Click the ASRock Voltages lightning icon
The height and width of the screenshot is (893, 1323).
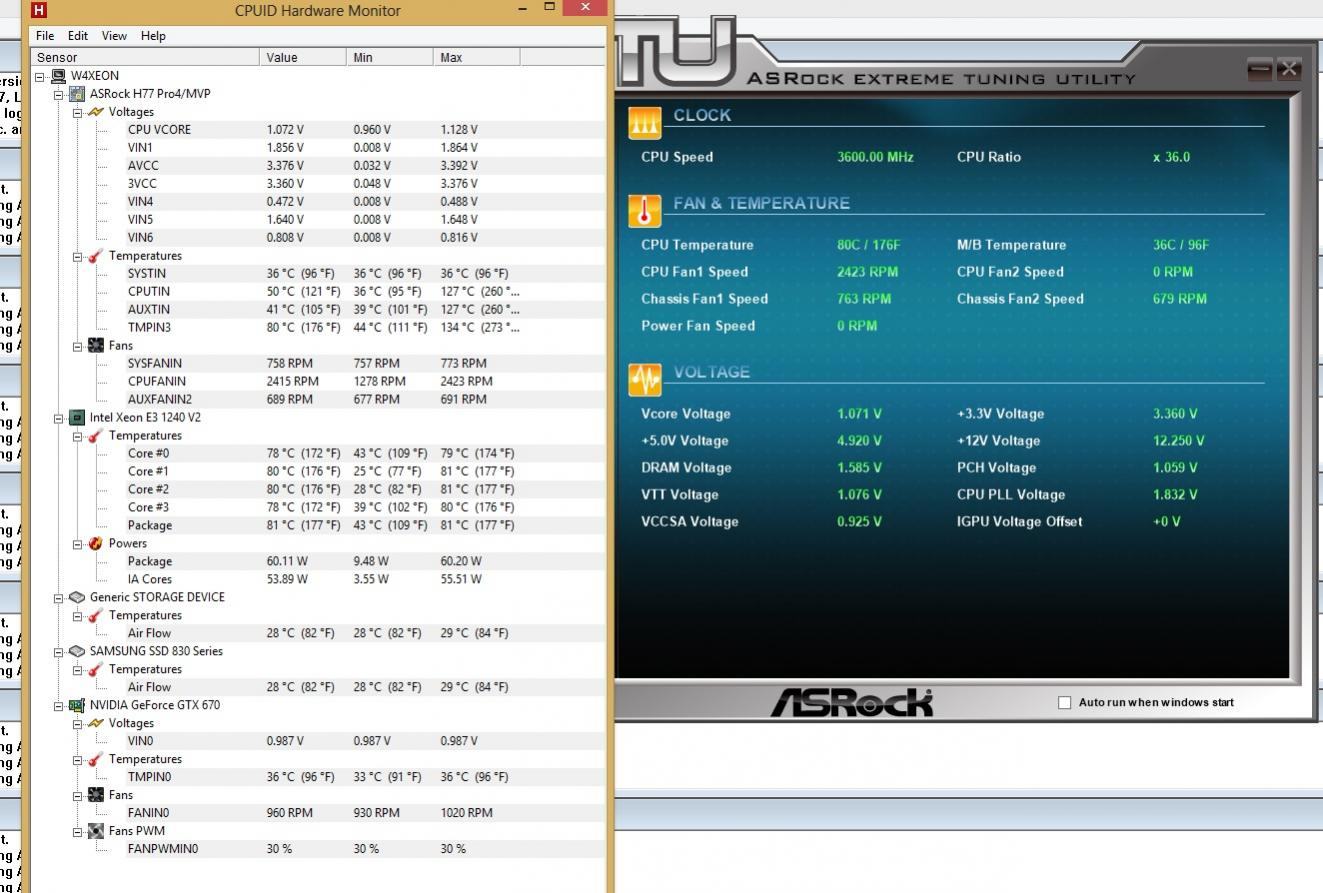[x=96, y=111]
